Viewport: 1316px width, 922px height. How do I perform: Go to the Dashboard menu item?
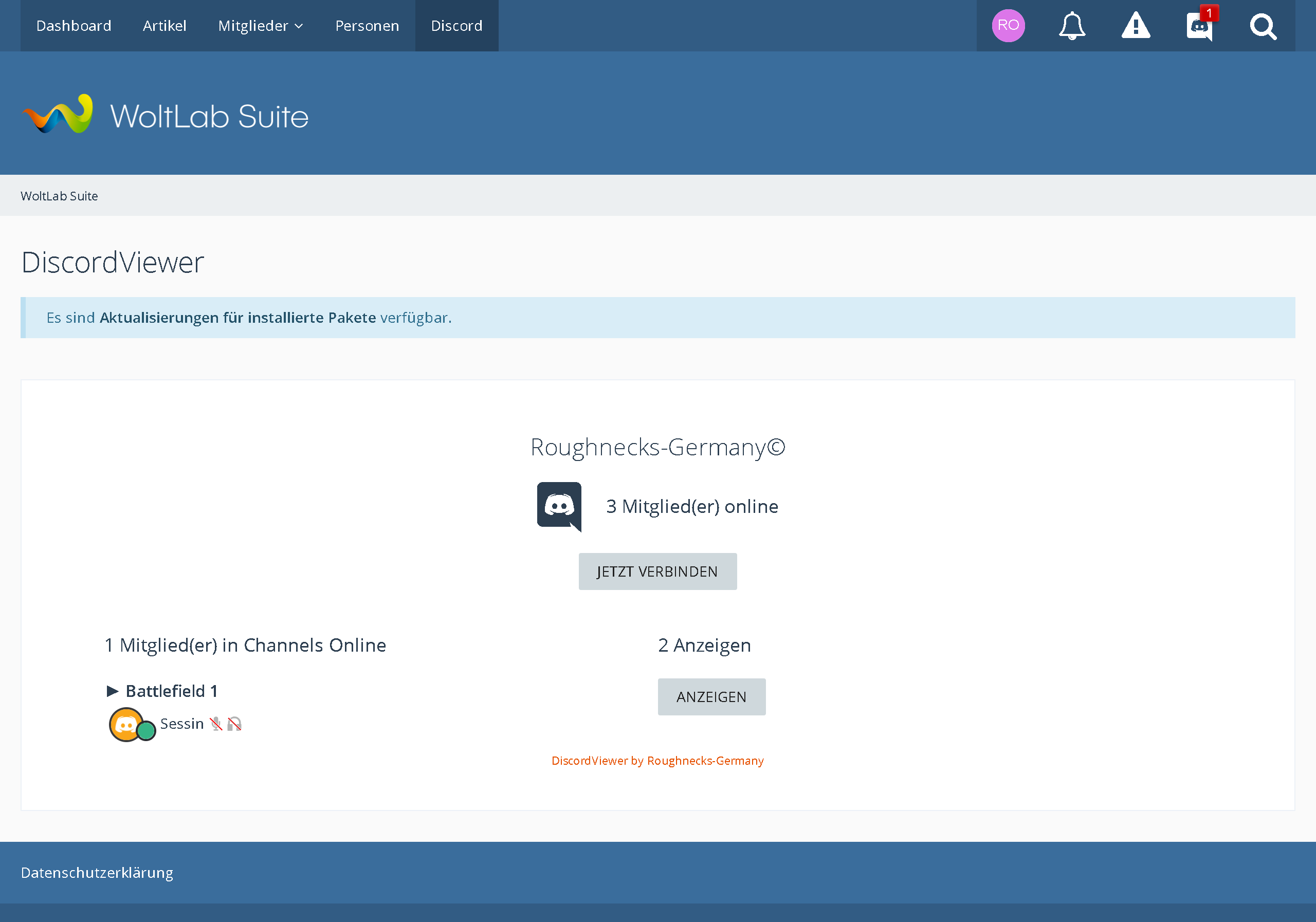74,26
